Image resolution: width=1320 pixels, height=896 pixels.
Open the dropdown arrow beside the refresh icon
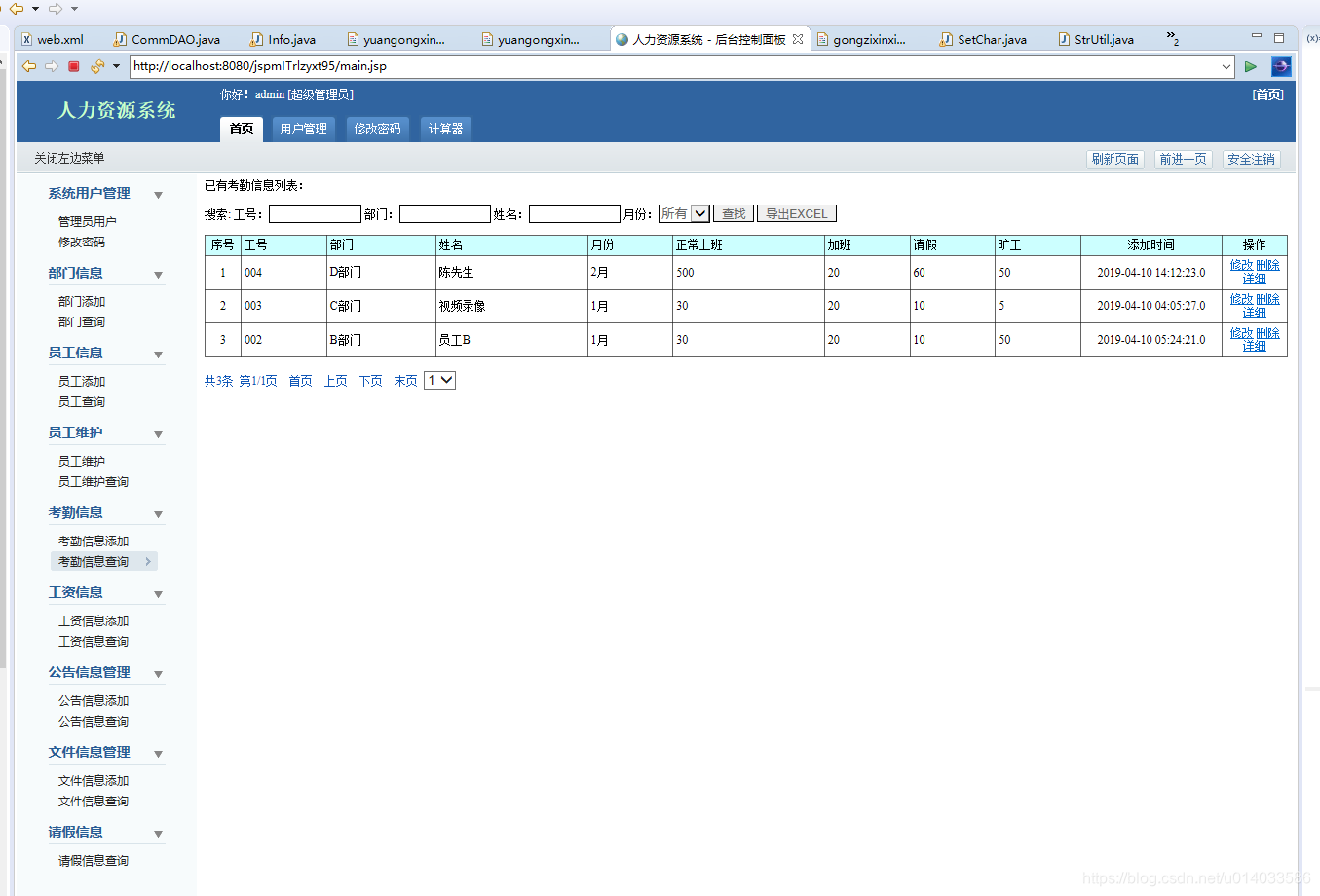tap(116, 66)
